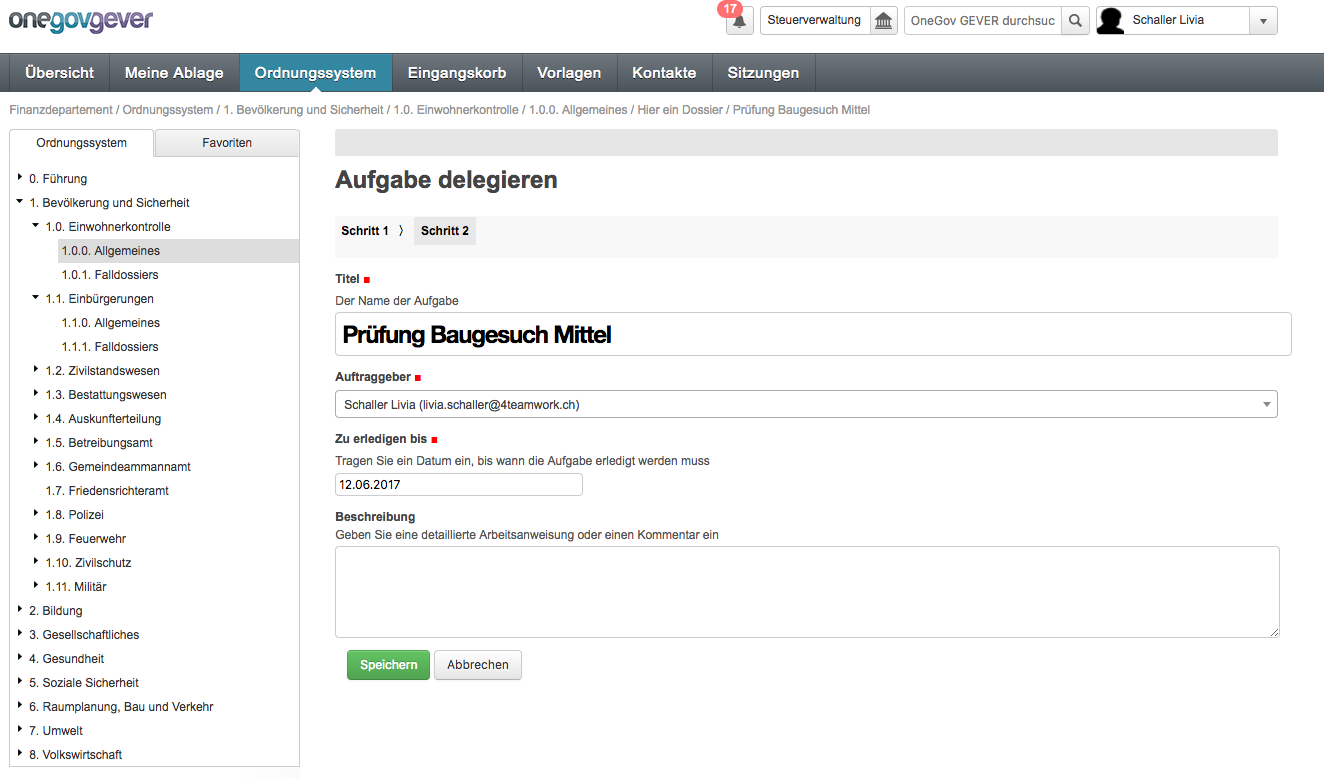Screen dimensions: 1324x781
Task: Expand the 1.6. Gemeindeammannamt node
Action: pos(36,466)
